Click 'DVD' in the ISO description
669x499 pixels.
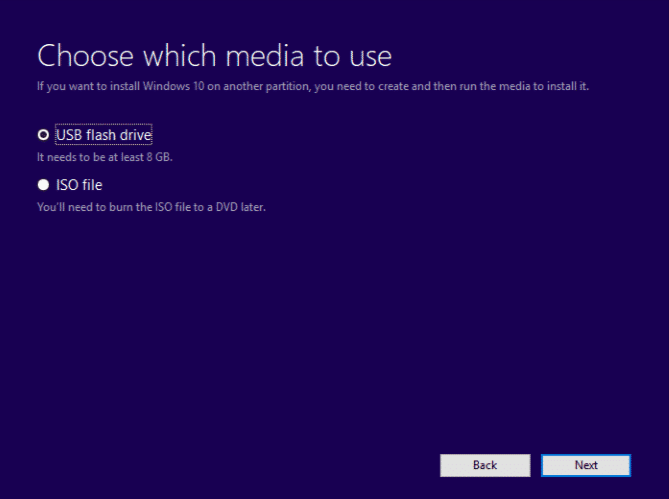tap(227, 207)
